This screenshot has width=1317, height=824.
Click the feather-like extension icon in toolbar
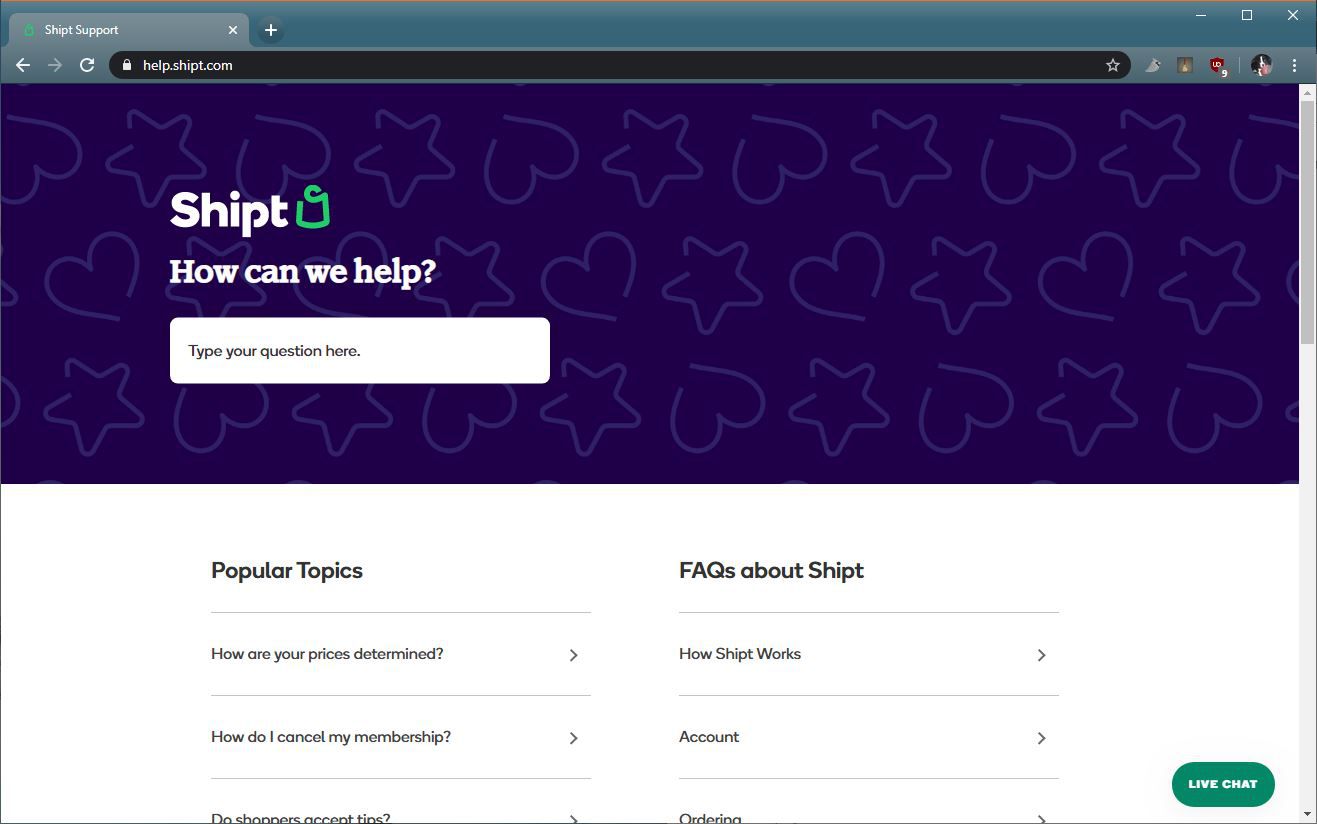pos(1152,65)
